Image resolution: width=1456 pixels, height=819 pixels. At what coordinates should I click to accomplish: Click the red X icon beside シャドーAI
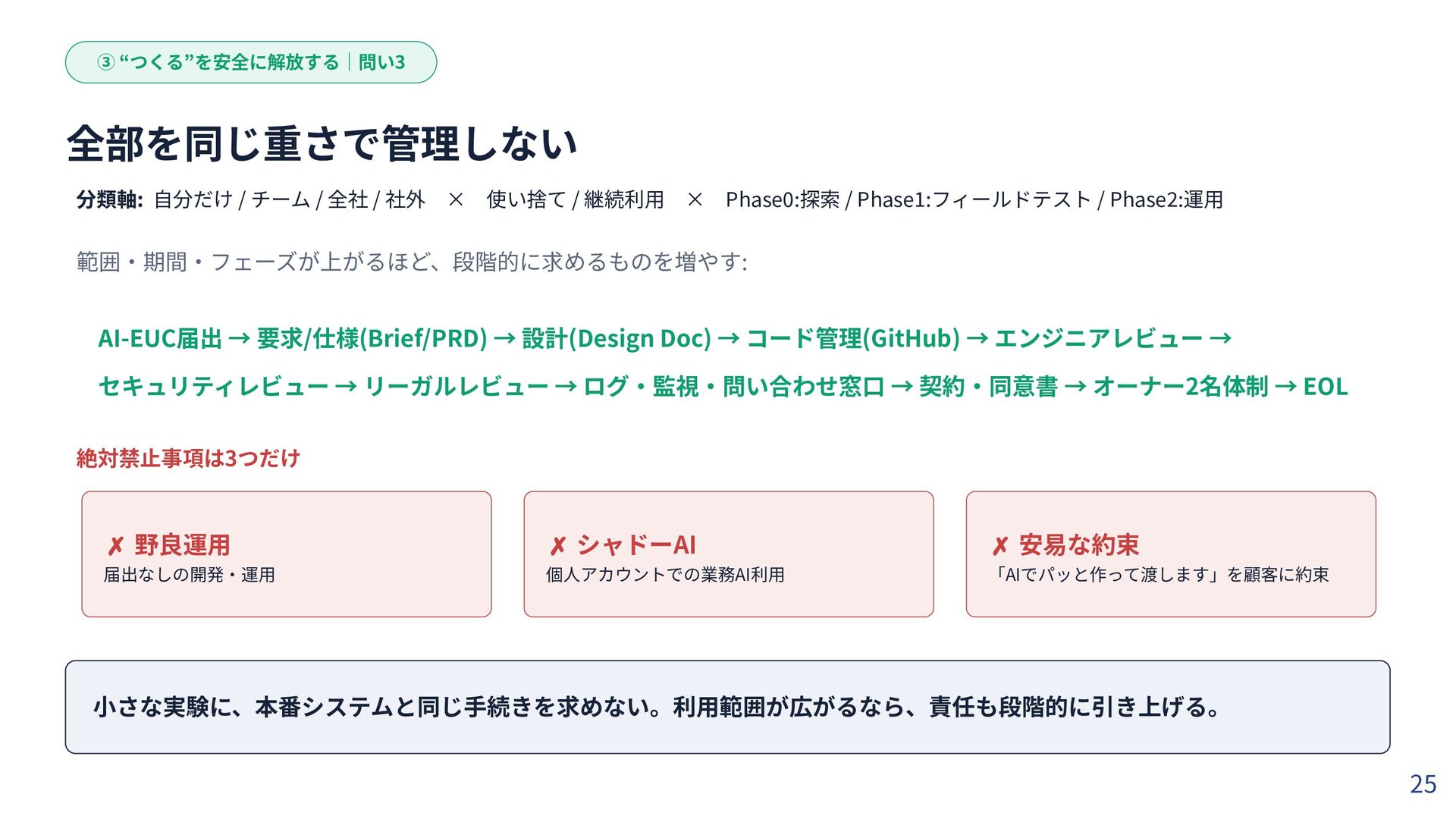[x=558, y=546]
